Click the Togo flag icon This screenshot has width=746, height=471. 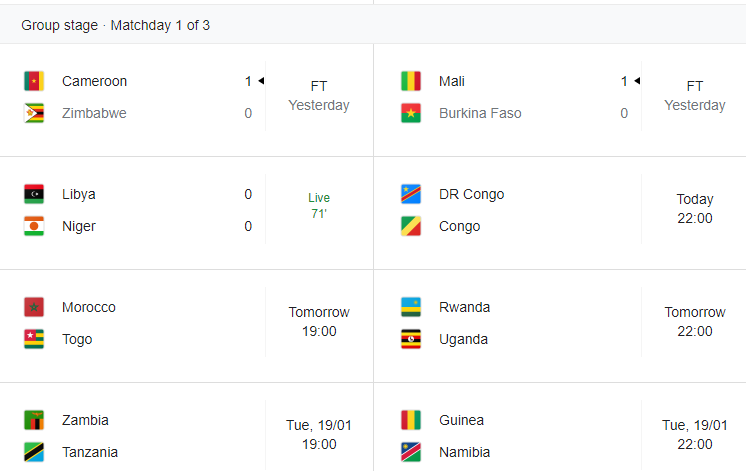(34, 339)
